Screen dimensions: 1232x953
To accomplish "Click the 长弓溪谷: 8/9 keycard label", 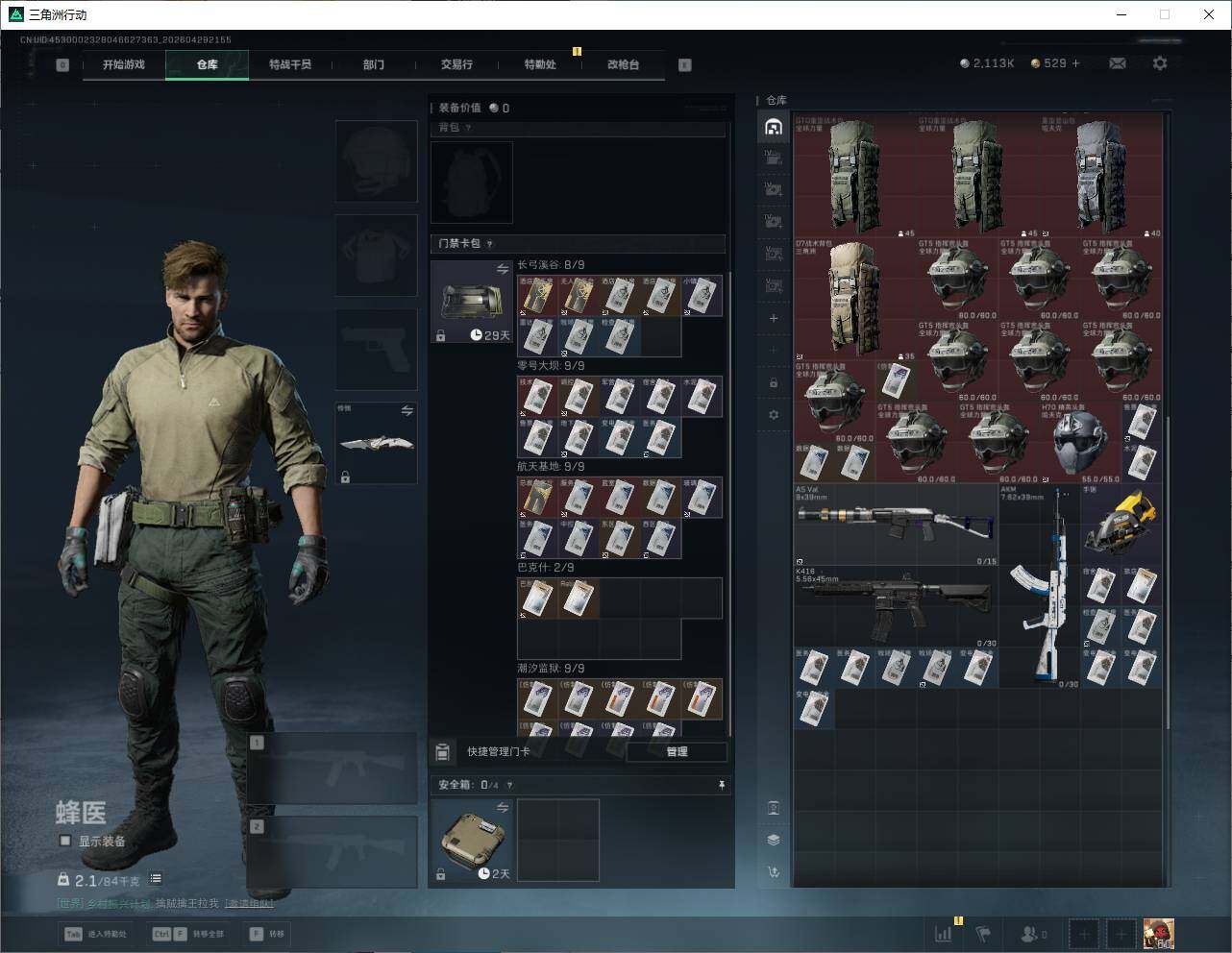I will click(551, 265).
